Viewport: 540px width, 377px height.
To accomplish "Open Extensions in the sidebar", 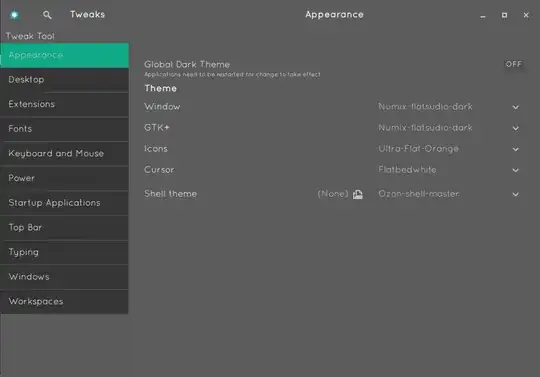I will (x=64, y=104).
